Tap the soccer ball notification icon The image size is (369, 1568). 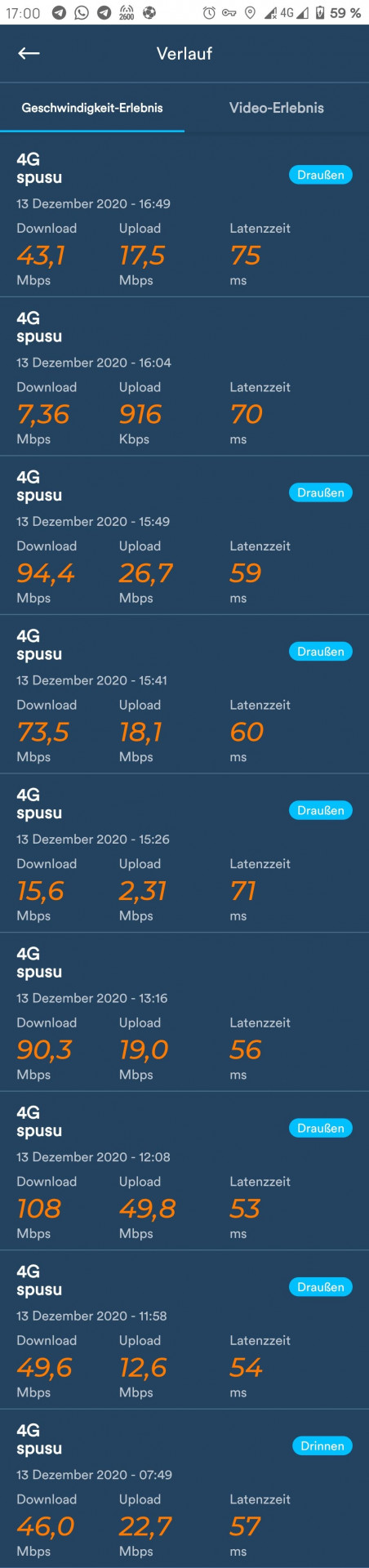149,12
